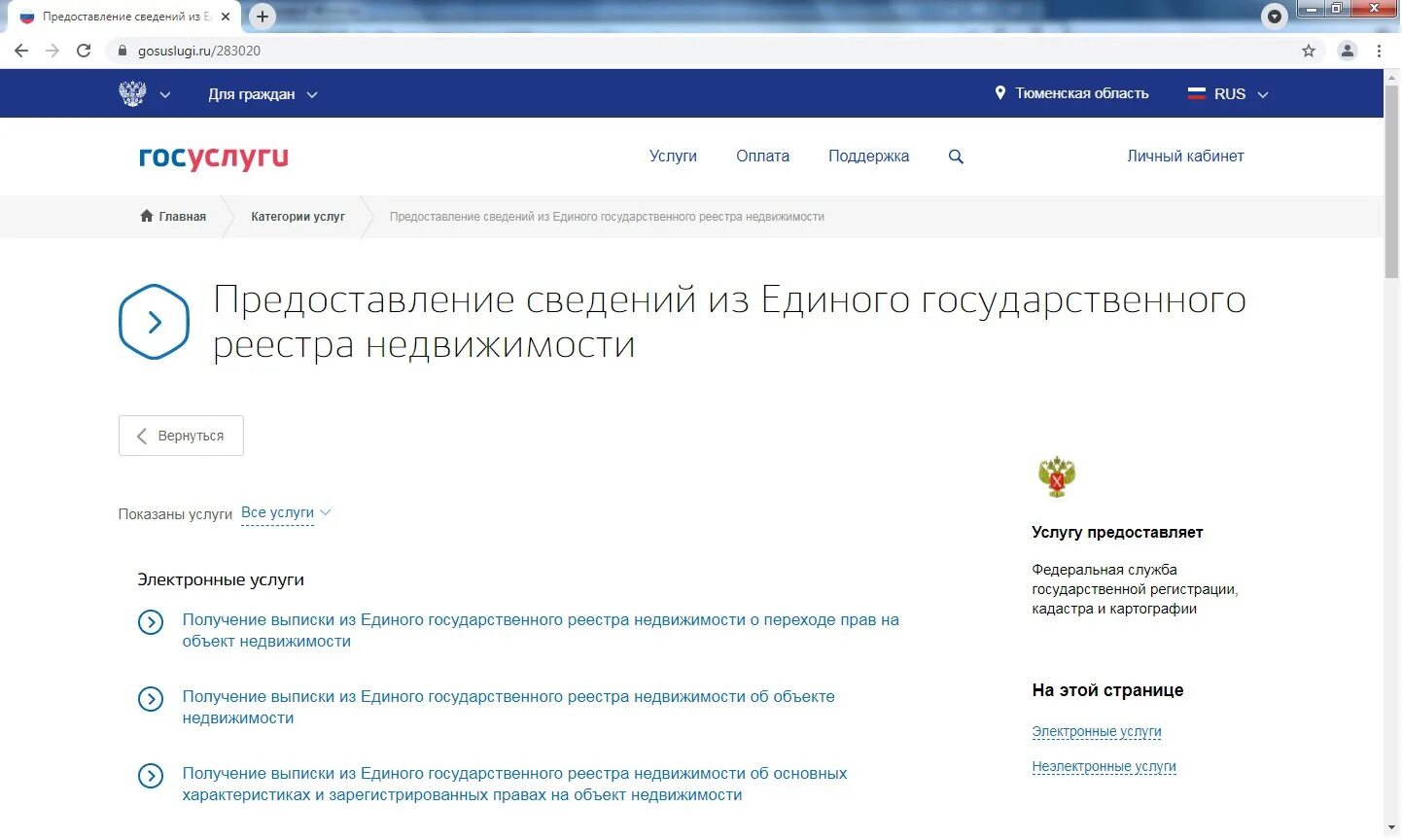
Task: Click the Категории услуг breadcrumb
Action: pyautogui.click(x=298, y=217)
